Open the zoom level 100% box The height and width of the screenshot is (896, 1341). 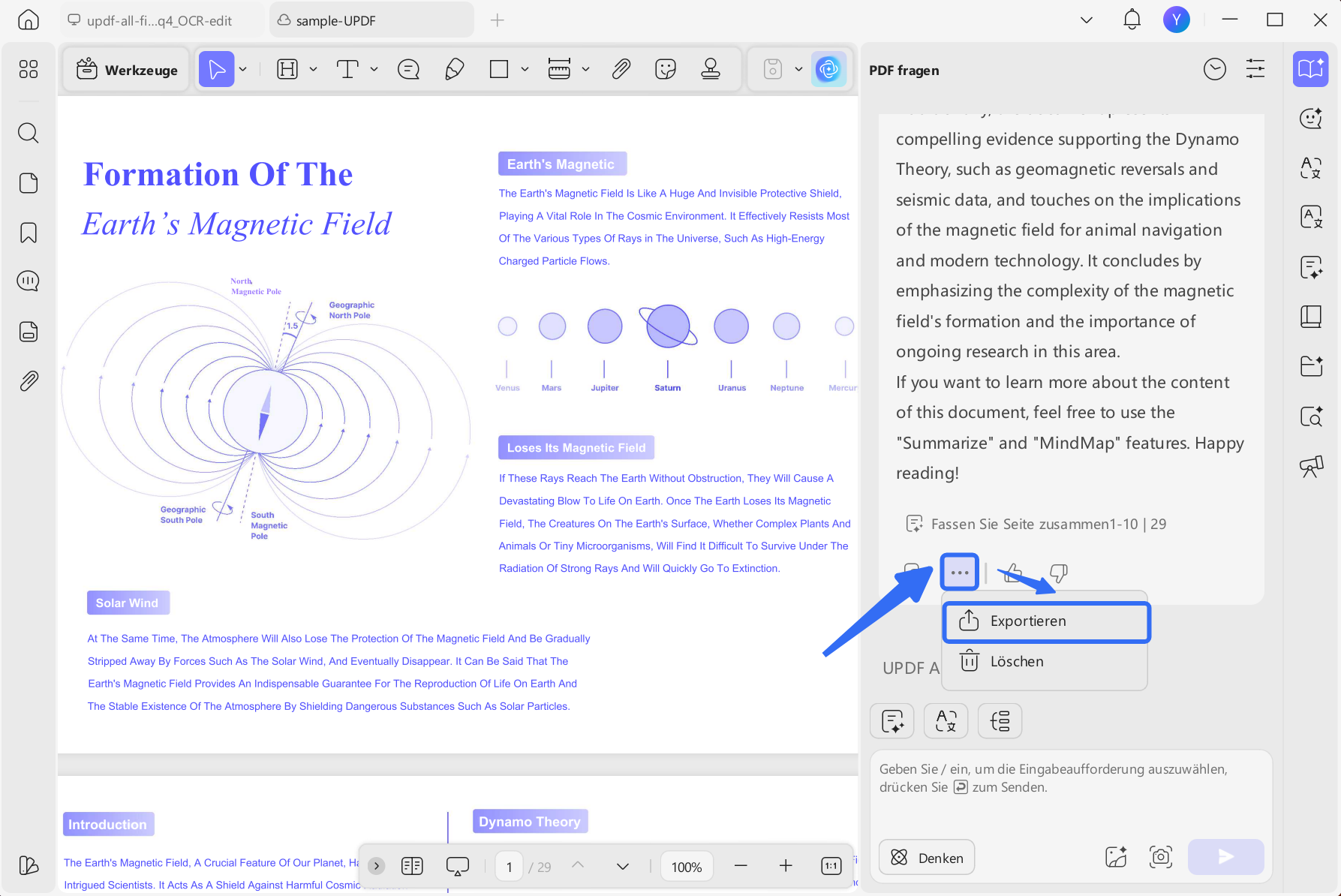(x=686, y=867)
